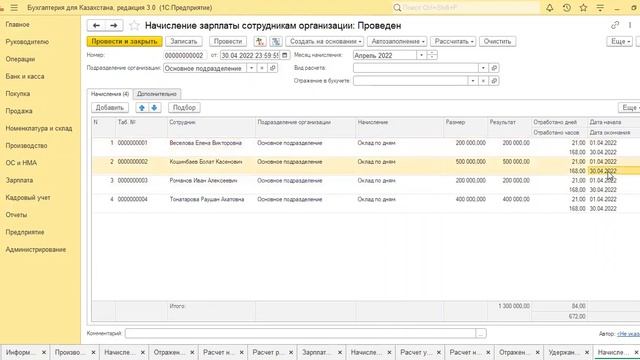Open favorites star in title bar
This screenshot has width=640, height=360.
coord(583,8)
